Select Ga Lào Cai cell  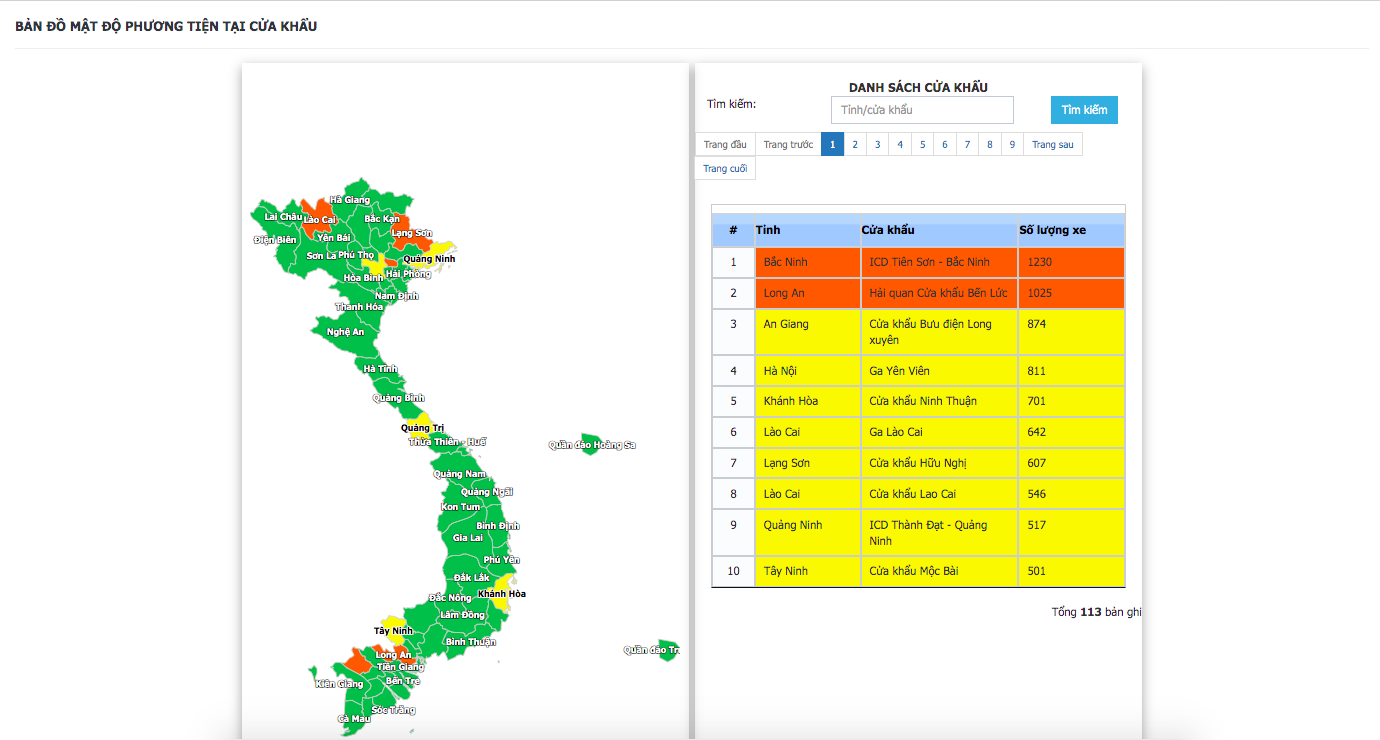coord(939,432)
